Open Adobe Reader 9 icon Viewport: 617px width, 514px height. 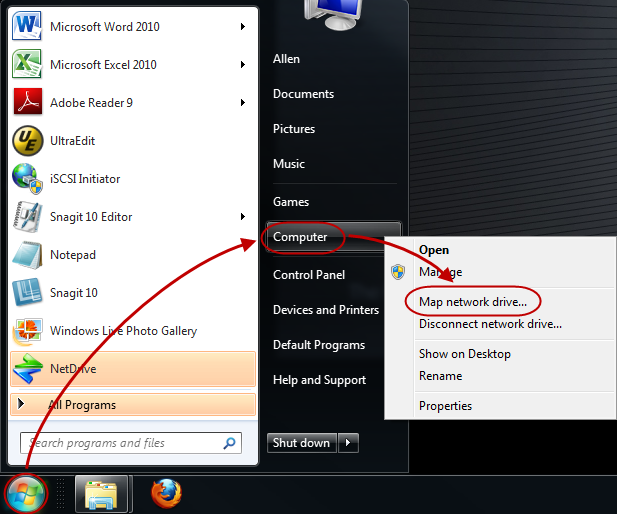[x=28, y=102]
